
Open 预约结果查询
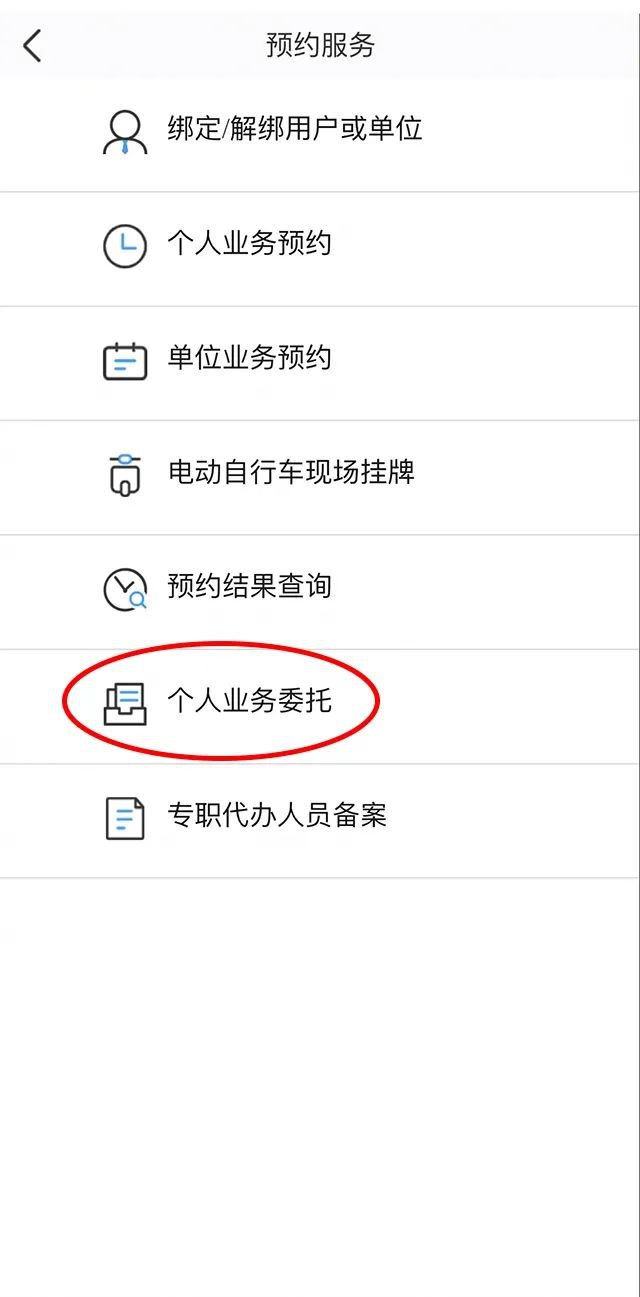(320, 592)
